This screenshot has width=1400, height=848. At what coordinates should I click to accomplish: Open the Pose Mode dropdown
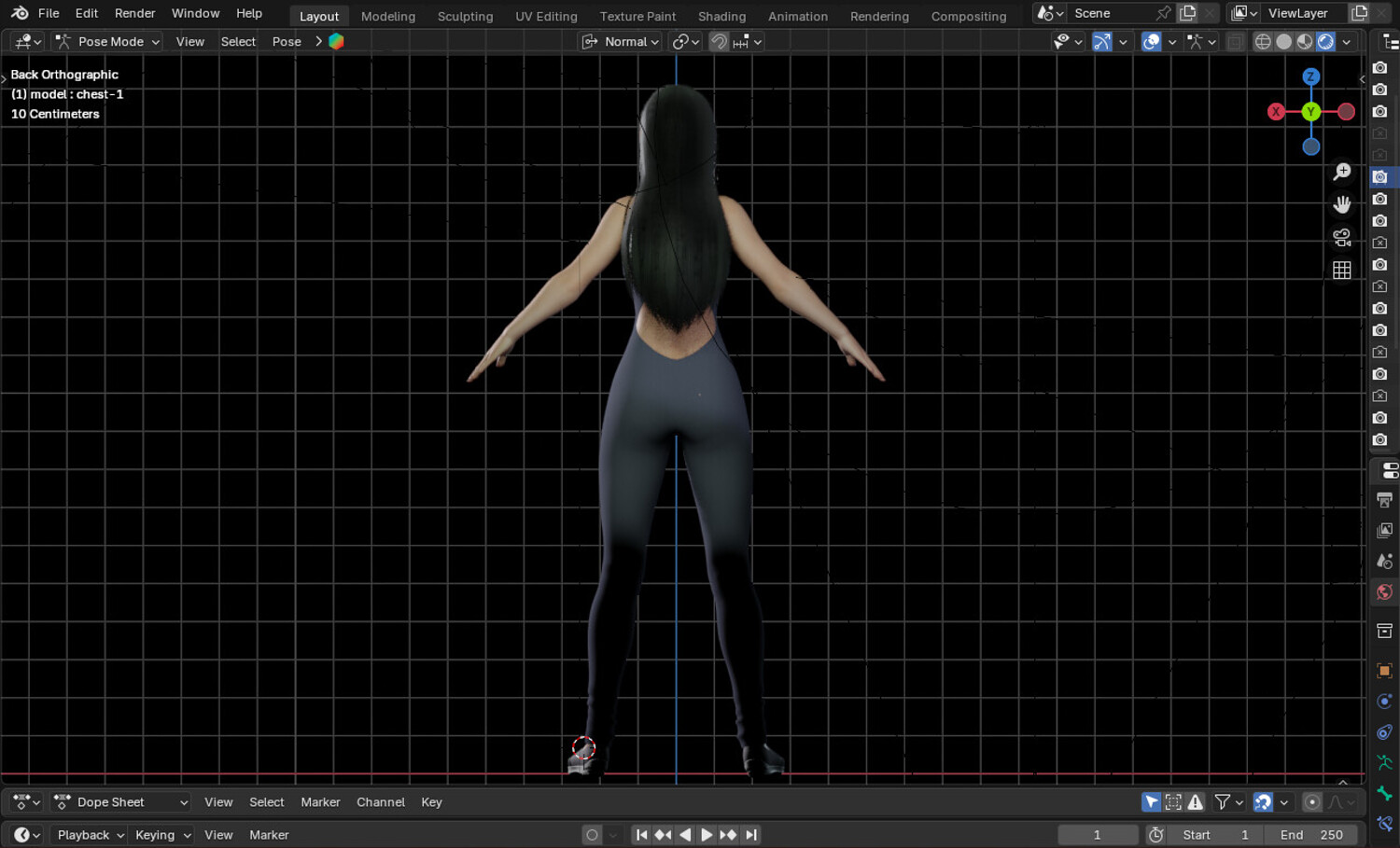(x=107, y=42)
